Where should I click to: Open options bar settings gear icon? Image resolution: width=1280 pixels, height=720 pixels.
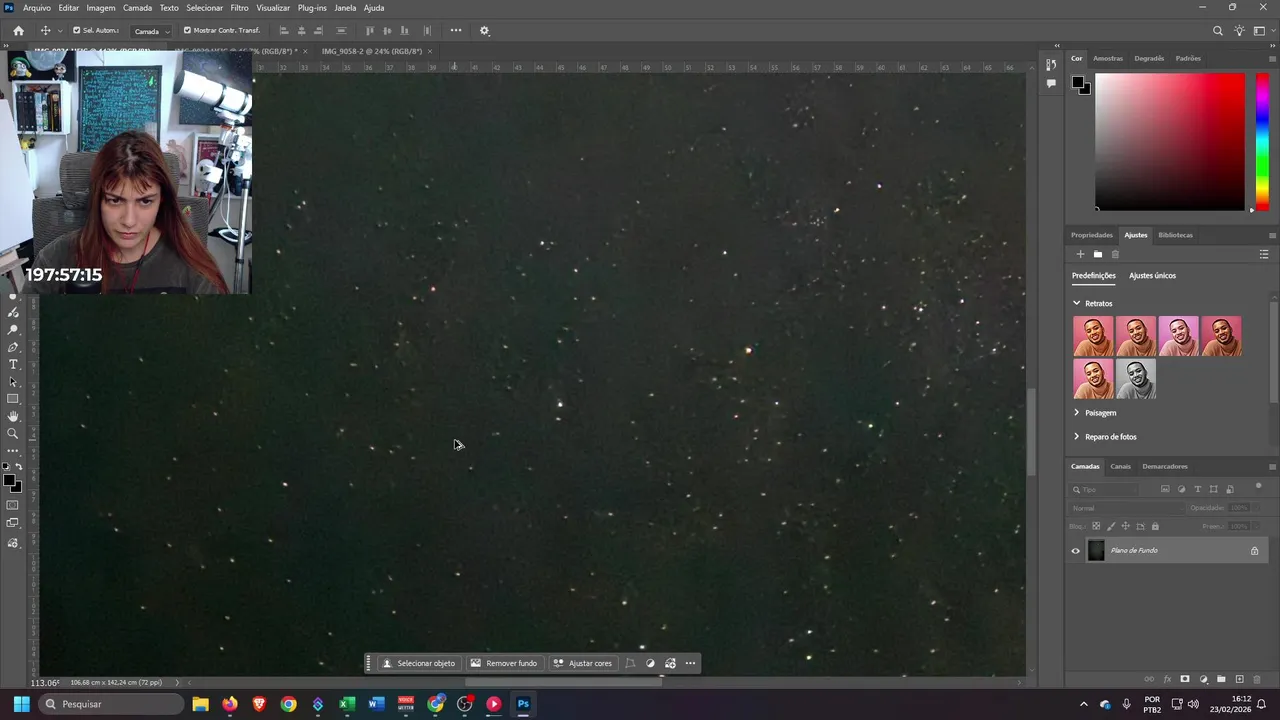[485, 31]
